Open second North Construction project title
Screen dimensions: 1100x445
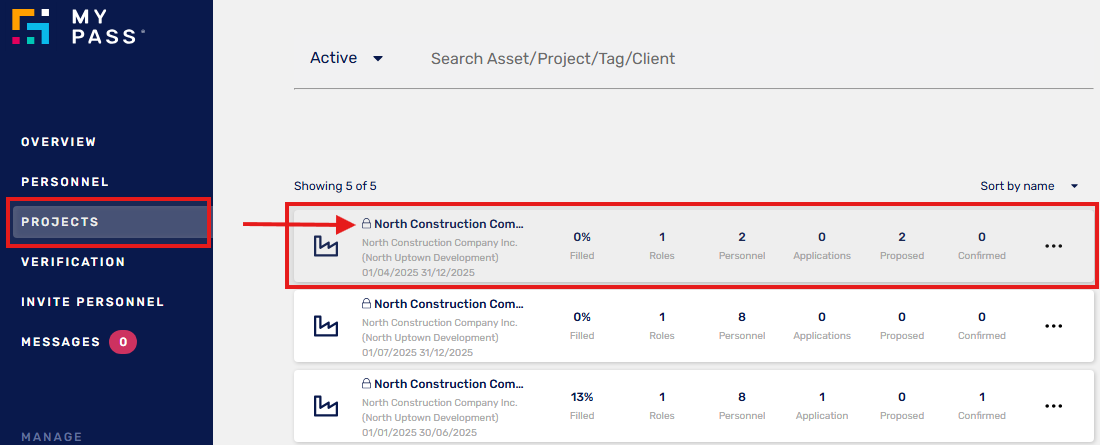point(448,304)
